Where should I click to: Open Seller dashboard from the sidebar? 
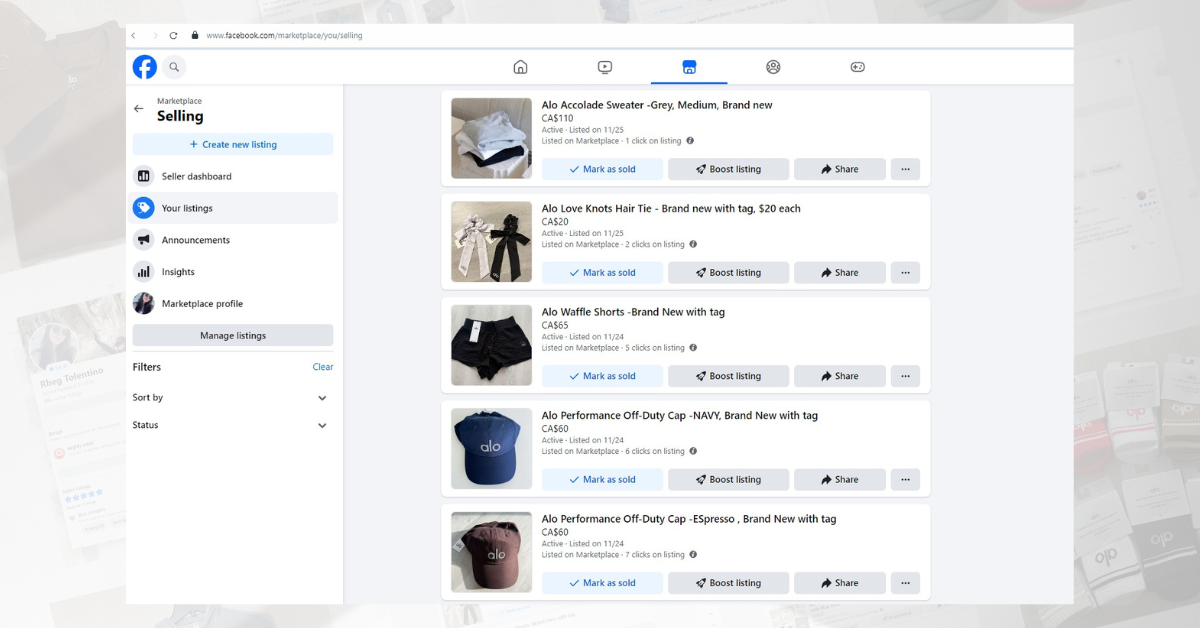233,176
